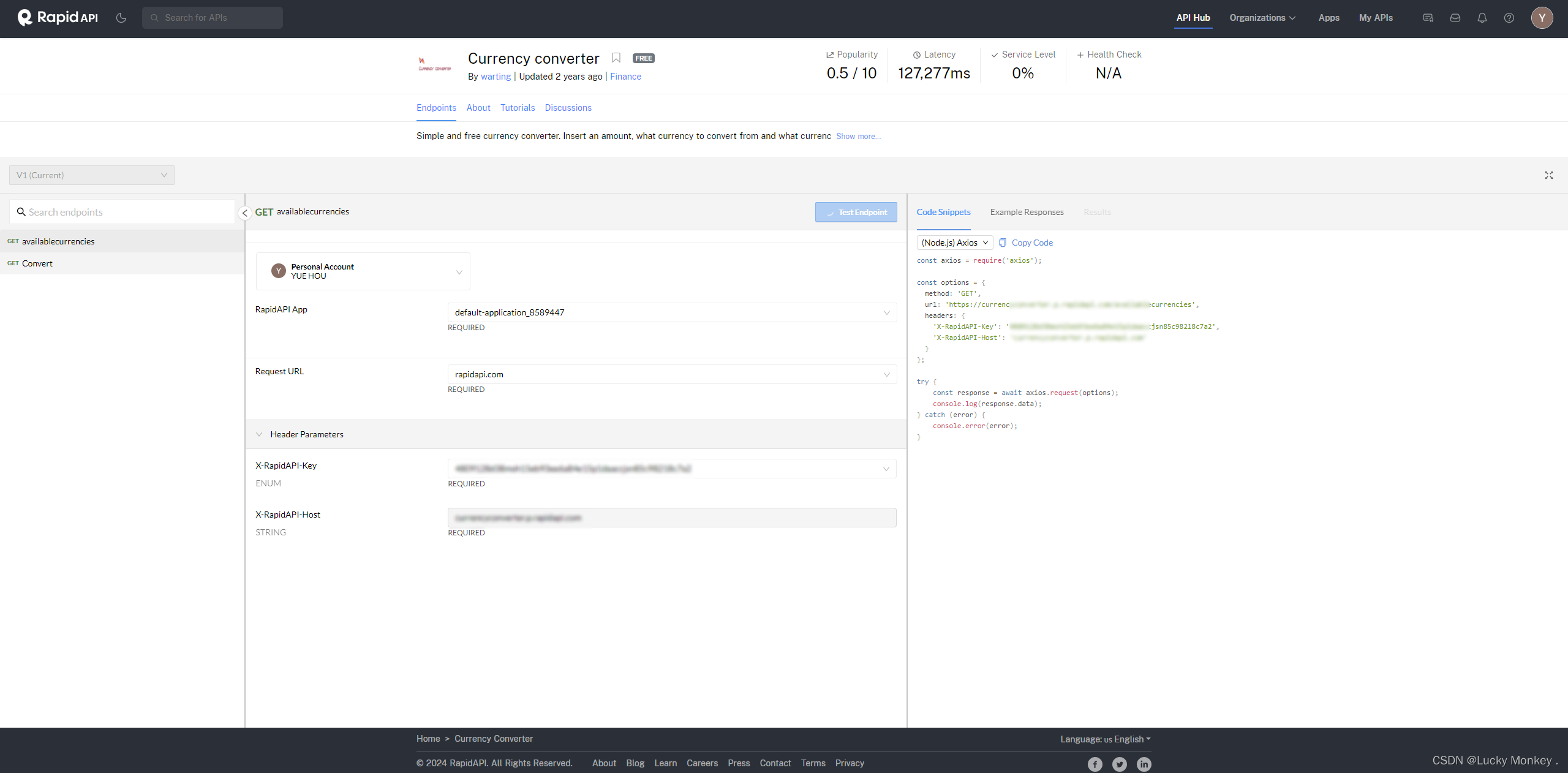The image size is (1568, 773).
Task: Open the Twitter icon in footer
Action: 1120,764
